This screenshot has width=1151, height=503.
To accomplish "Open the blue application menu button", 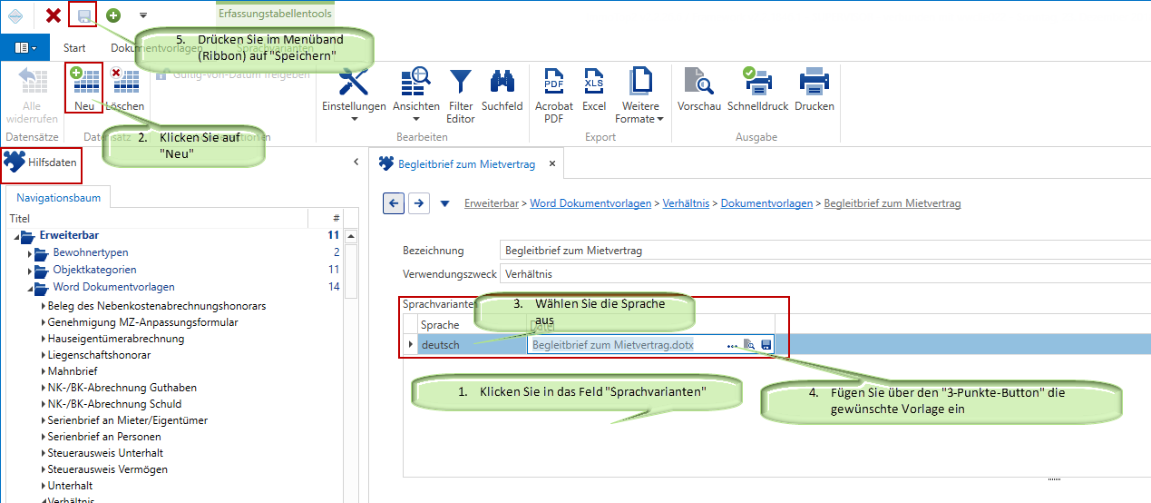I will pyautogui.click(x=25, y=48).
